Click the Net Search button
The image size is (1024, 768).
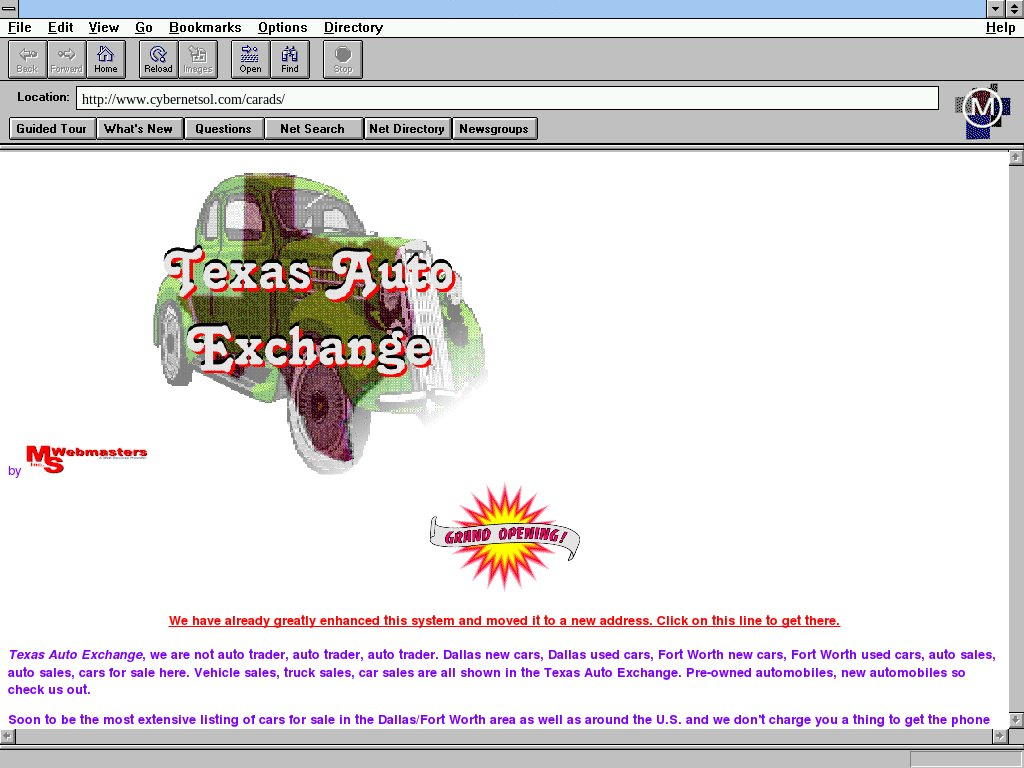[312, 128]
